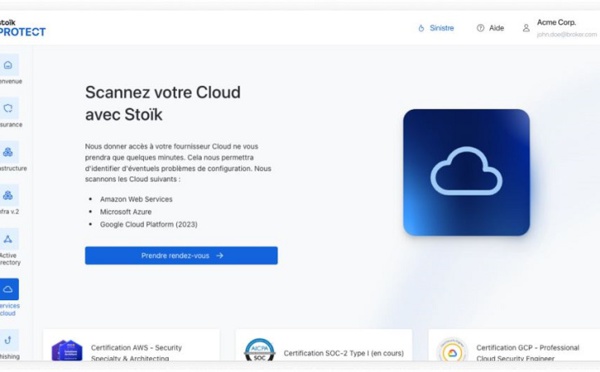Open the Bienvenue home sidebar icon
The width and height of the screenshot is (600, 372).
(x=8, y=65)
